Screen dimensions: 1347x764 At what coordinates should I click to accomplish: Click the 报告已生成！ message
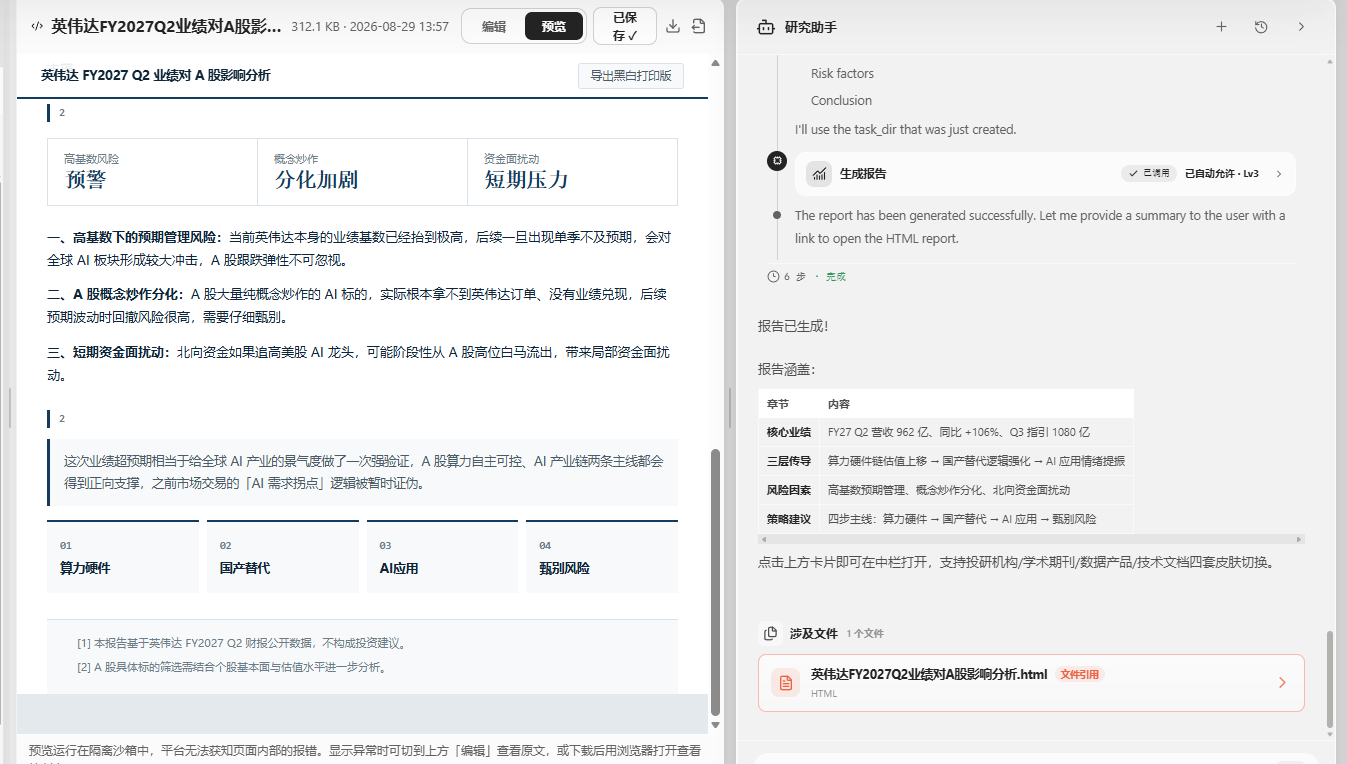(793, 326)
